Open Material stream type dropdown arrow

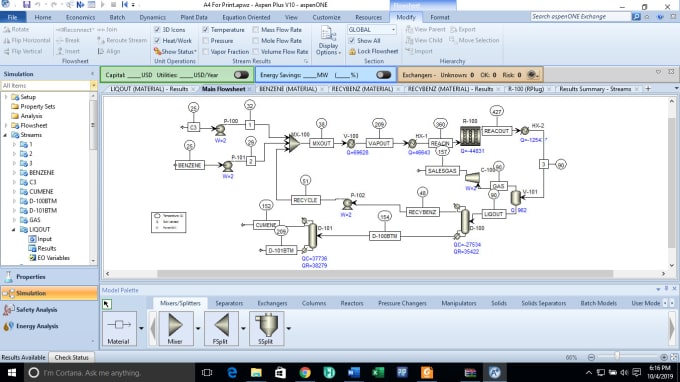pos(141,328)
